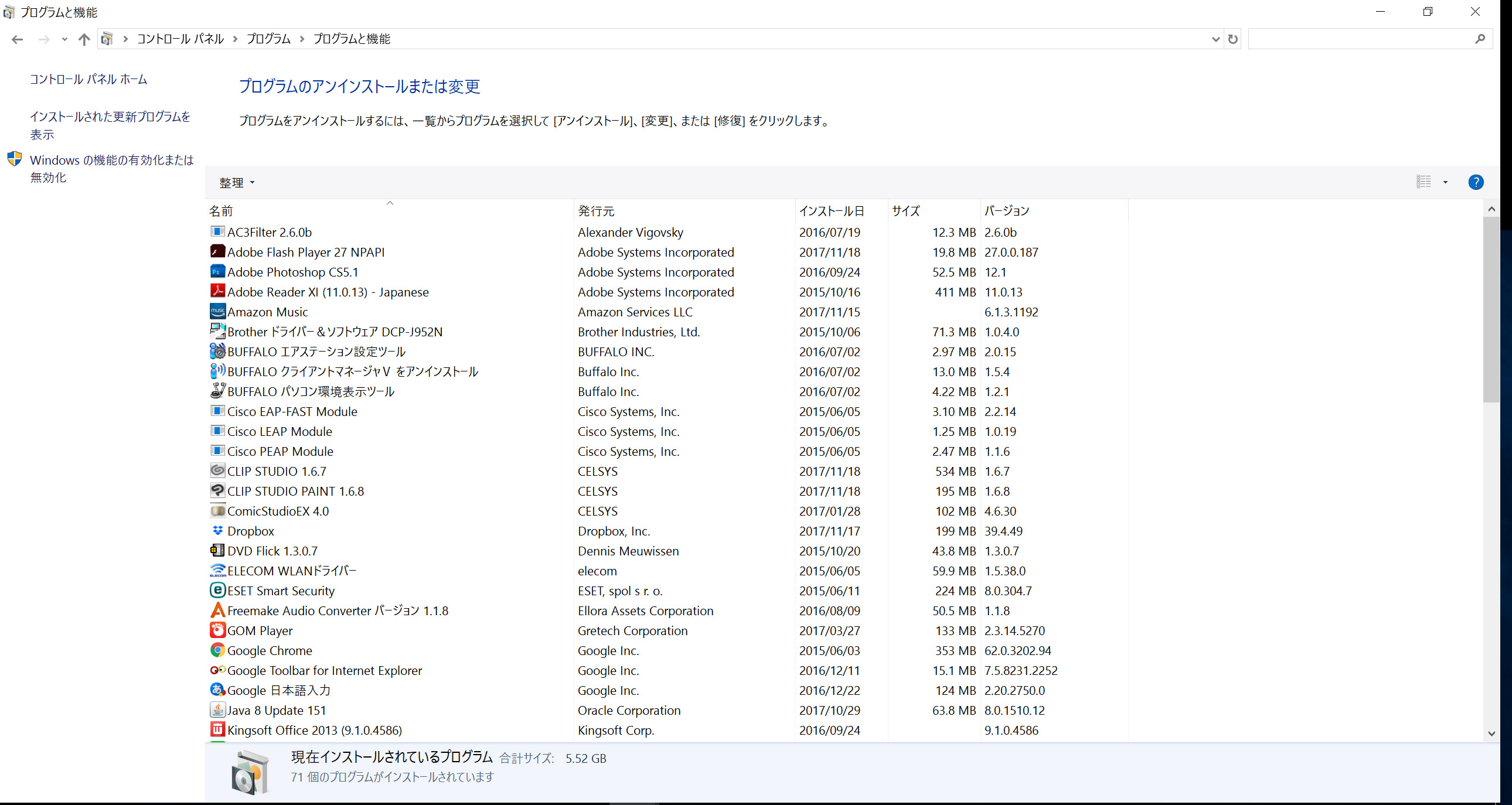Click the GOM Player icon
Image resolution: width=1512 pixels, height=805 pixels.
[217, 630]
